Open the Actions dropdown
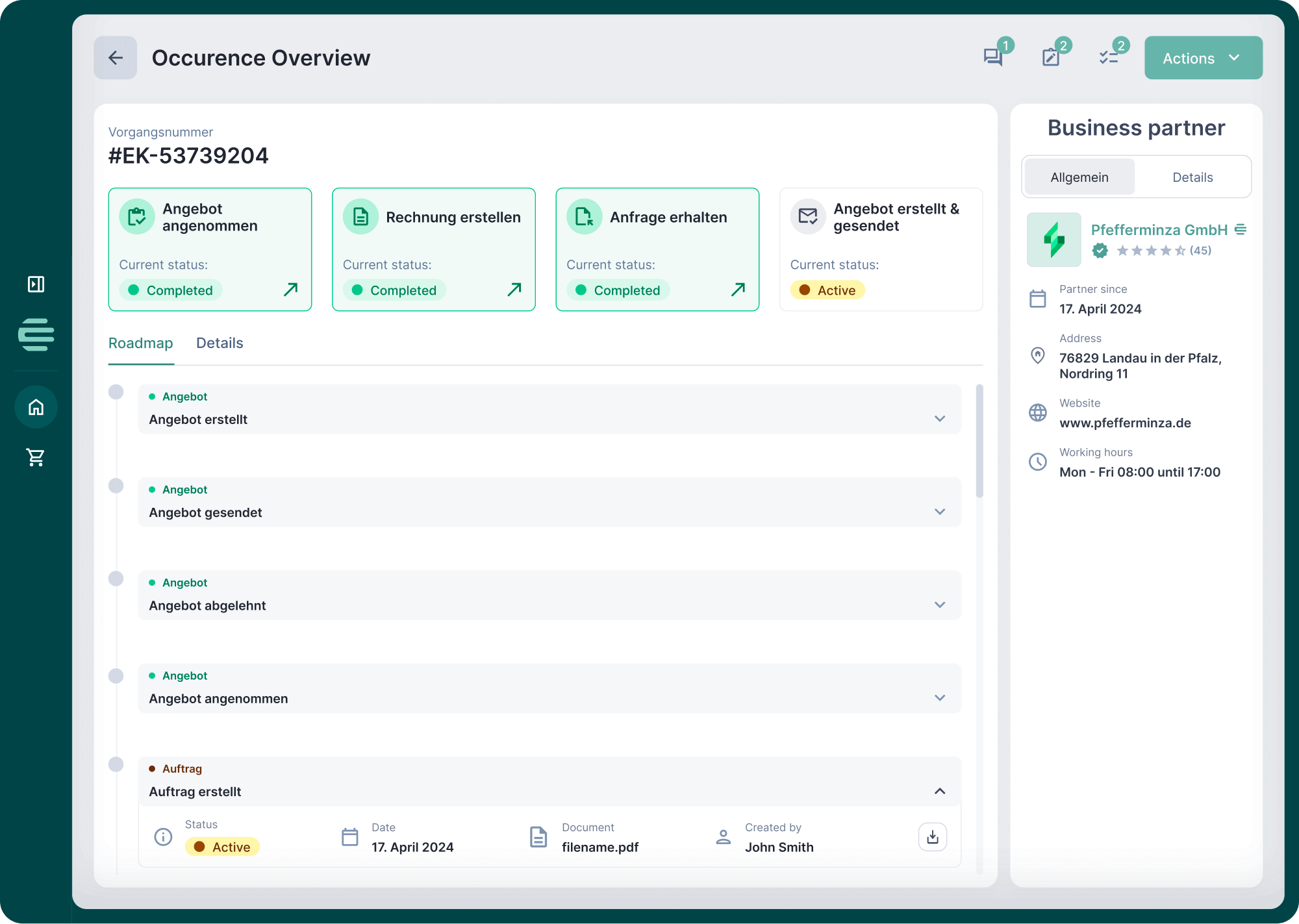Screen dimensions: 1299x924 click(1203, 58)
